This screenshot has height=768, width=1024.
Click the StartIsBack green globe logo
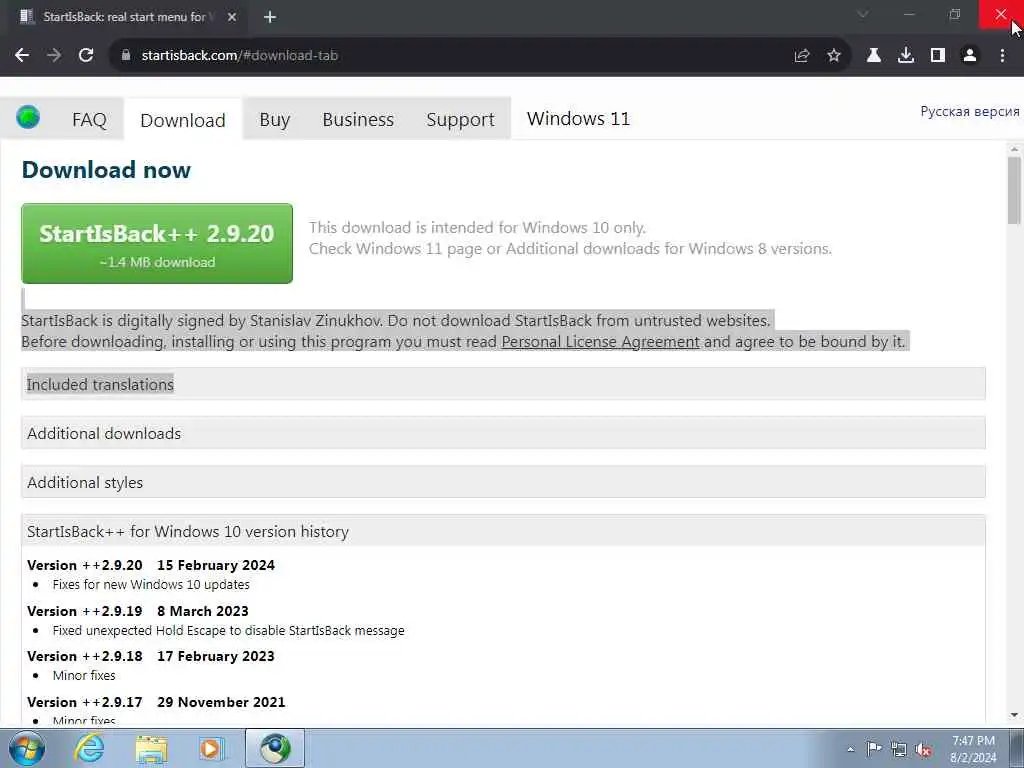[x=28, y=118]
